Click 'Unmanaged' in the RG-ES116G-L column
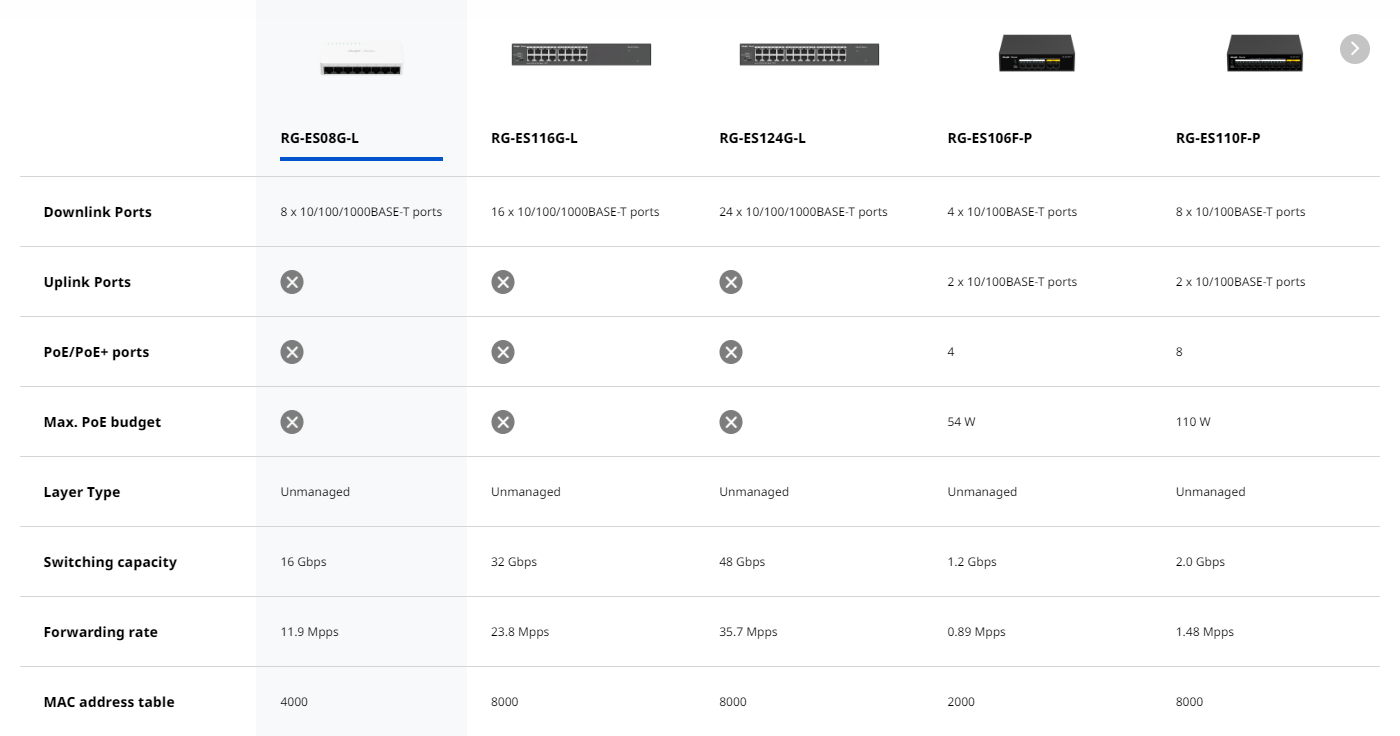This screenshot has height=736, width=1400. [x=526, y=492]
